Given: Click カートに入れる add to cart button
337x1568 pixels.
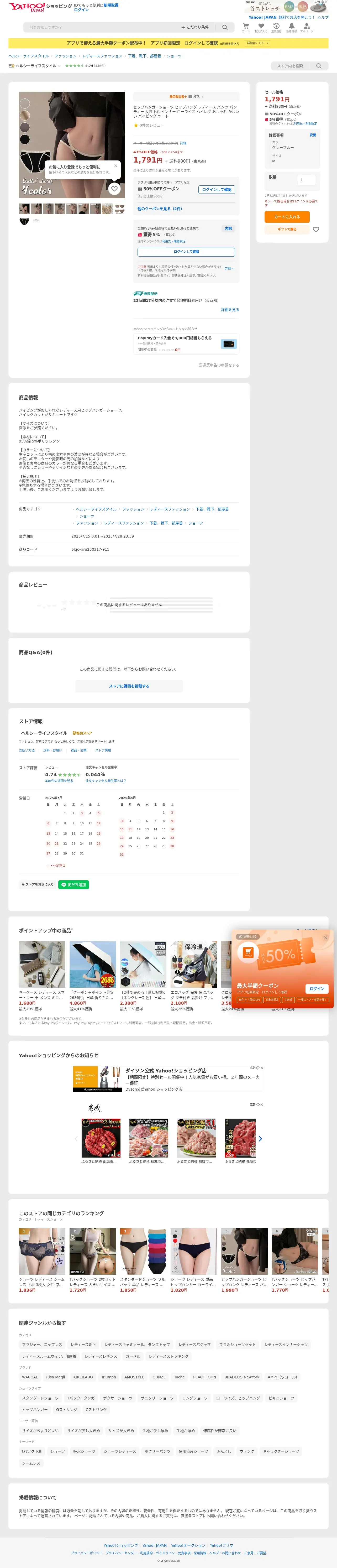Looking at the screenshot, I should coord(287,217).
